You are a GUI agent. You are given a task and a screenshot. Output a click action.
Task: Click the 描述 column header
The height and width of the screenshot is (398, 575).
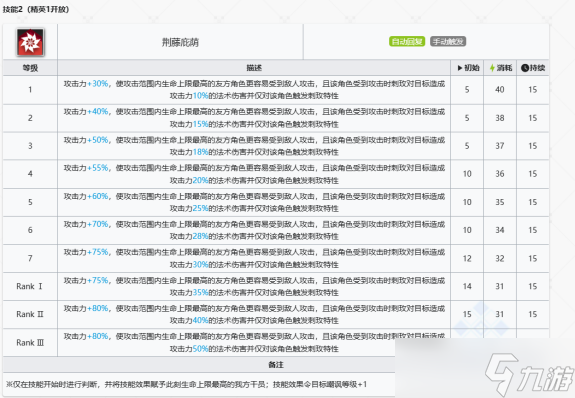click(x=254, y=68)
